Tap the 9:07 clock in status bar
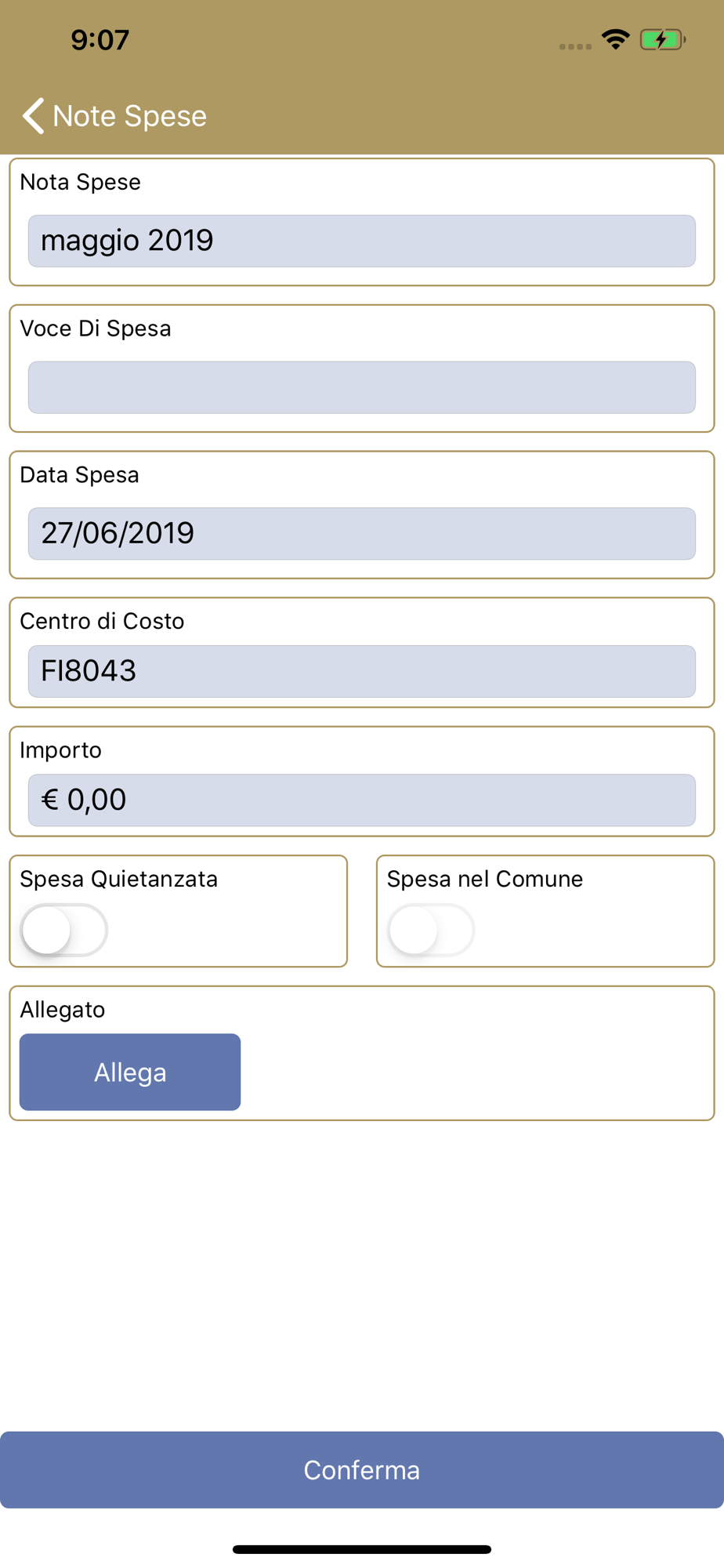 tap(100, 40)
